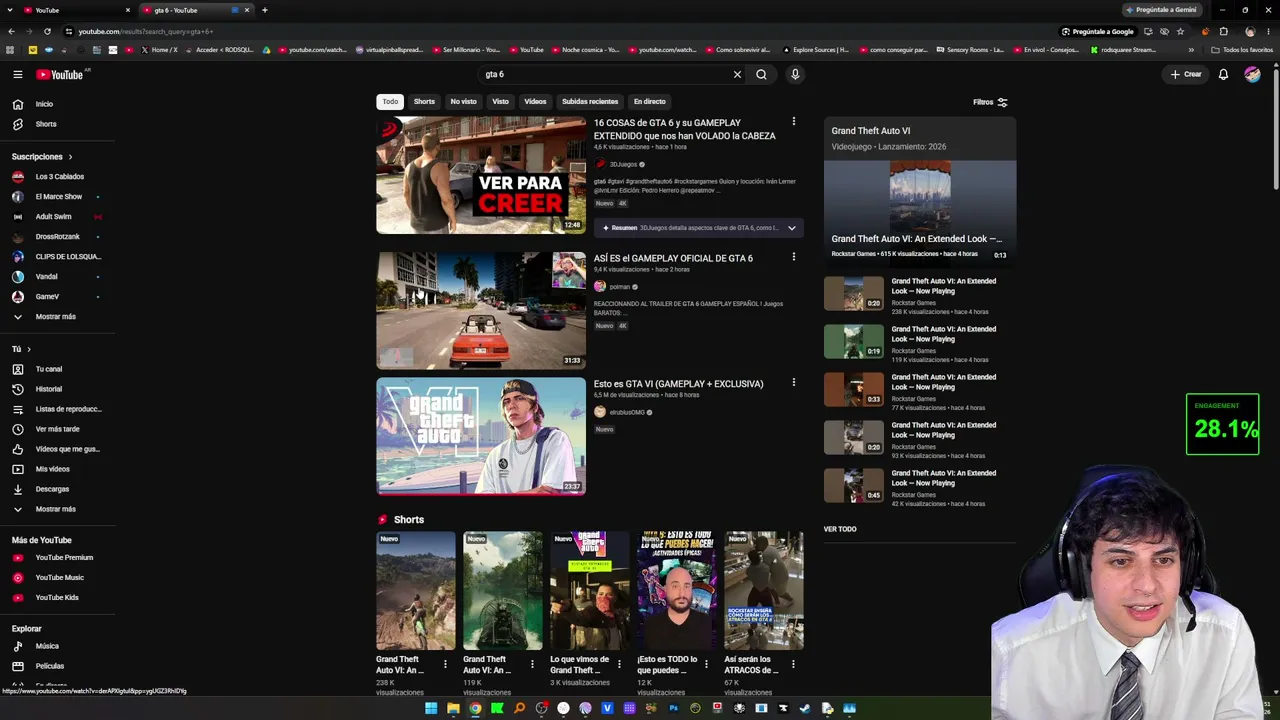Bookmark this page with the star icon
Viewport: 1280px width, 720px height.
click(x=1180, y=31)
